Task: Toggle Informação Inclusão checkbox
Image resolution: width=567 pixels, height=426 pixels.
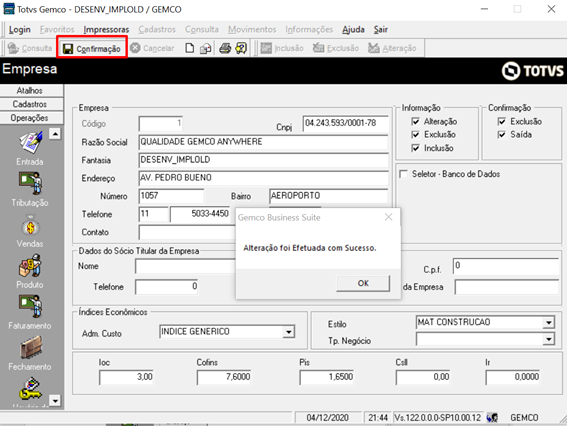Action: click(415, 148)
